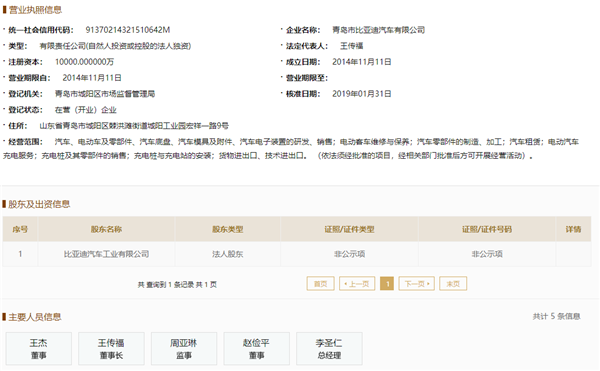Click approval date 2019年01月31日
This screenshot has height=371, width=600.
362,94
